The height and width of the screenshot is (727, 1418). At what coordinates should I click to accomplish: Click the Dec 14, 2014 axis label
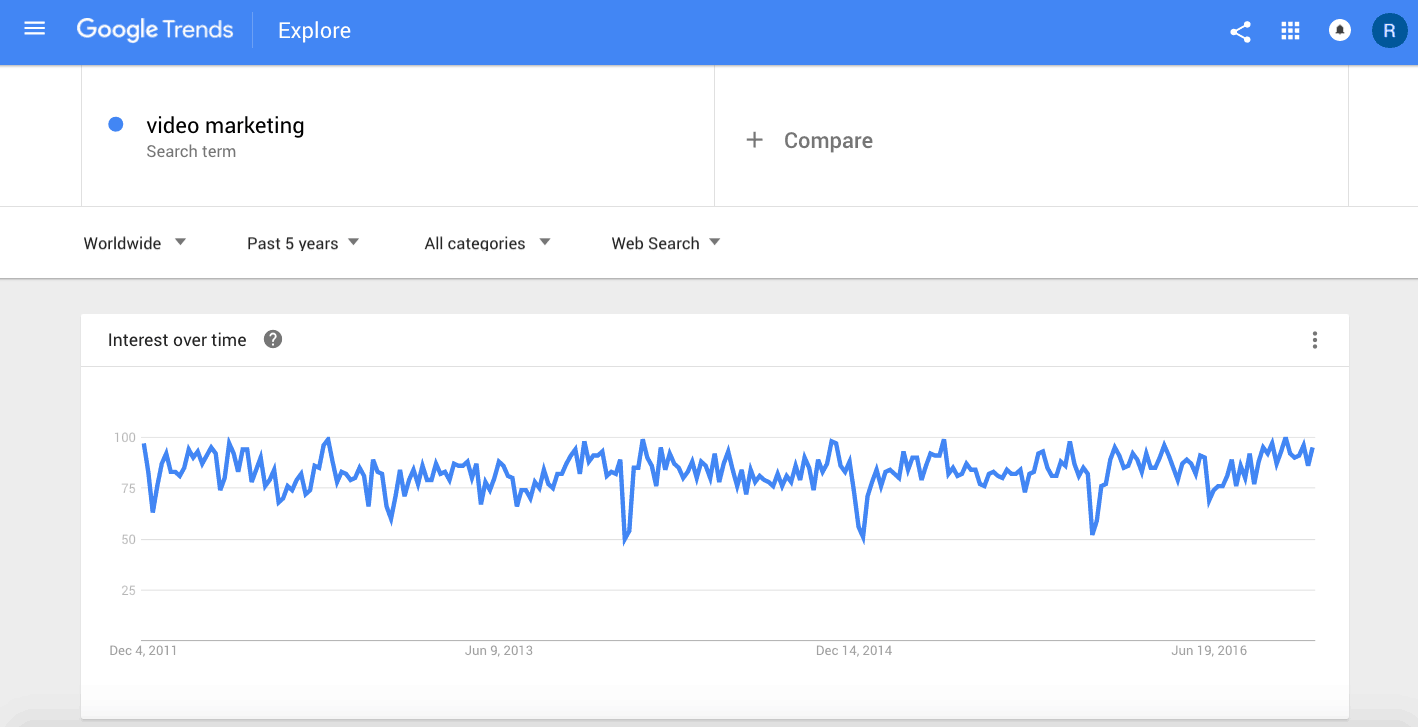pyautogui.click(x=854, y=650)
